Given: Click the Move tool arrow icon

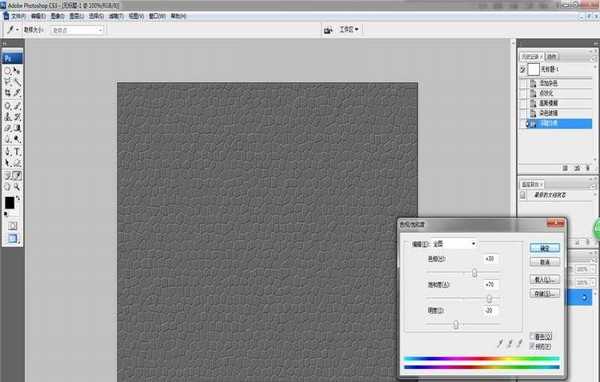Looking at the screenshot, I should click(x=17, y=71).
